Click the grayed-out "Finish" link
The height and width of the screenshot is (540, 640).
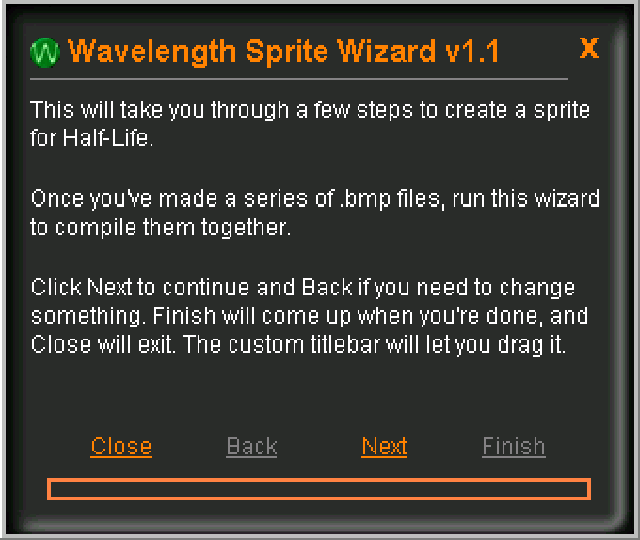(x=514, y=446)
